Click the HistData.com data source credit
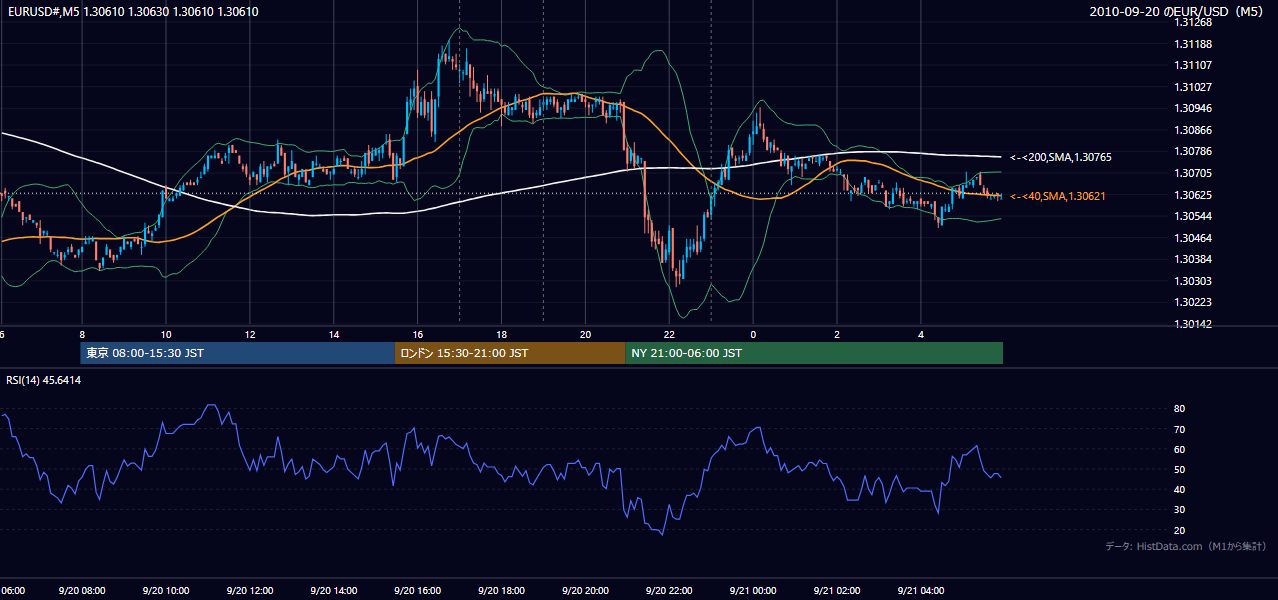This screenshot has width=1278, height=600. pyautogui.click(x=1186, y=546)
